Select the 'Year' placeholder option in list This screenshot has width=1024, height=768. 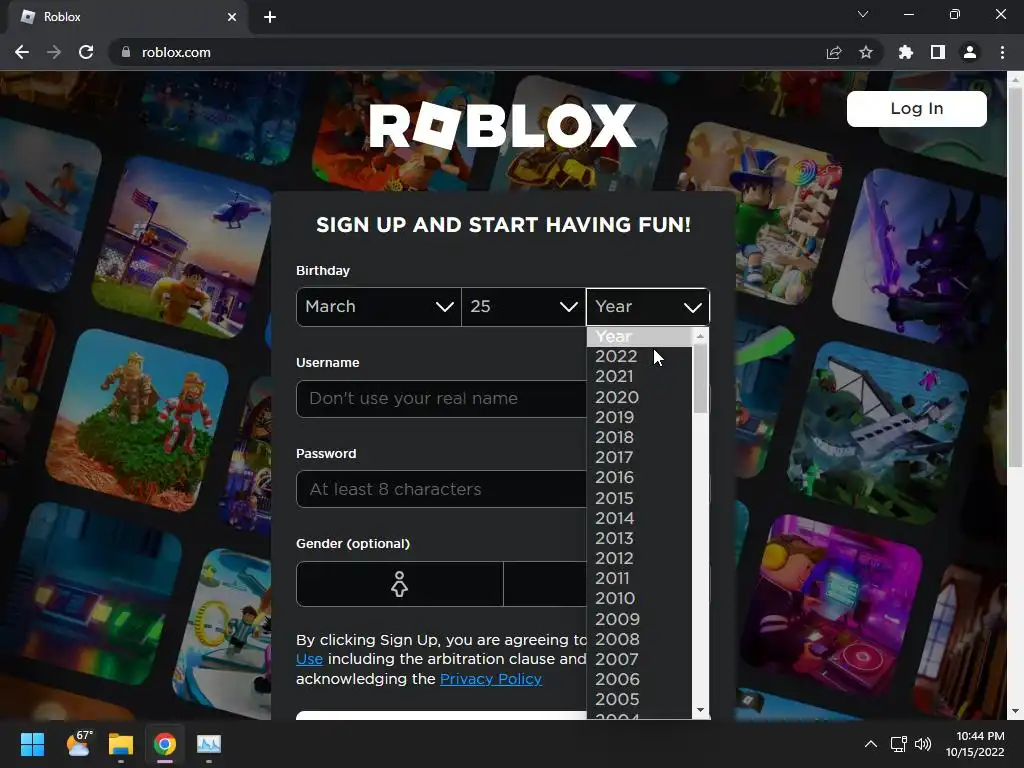coord(639,336)
